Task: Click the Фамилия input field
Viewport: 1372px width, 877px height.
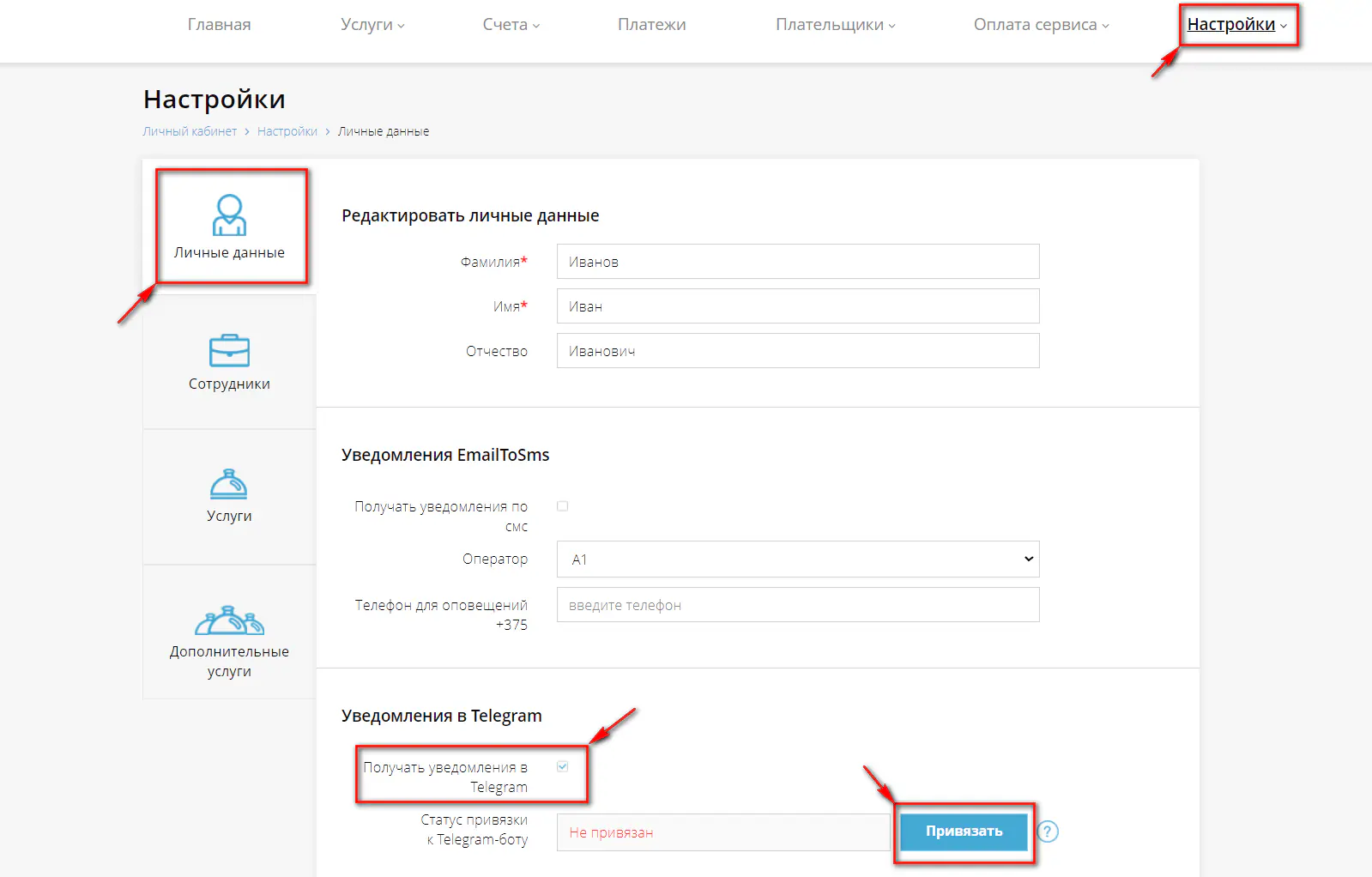Action: point(797,262)
